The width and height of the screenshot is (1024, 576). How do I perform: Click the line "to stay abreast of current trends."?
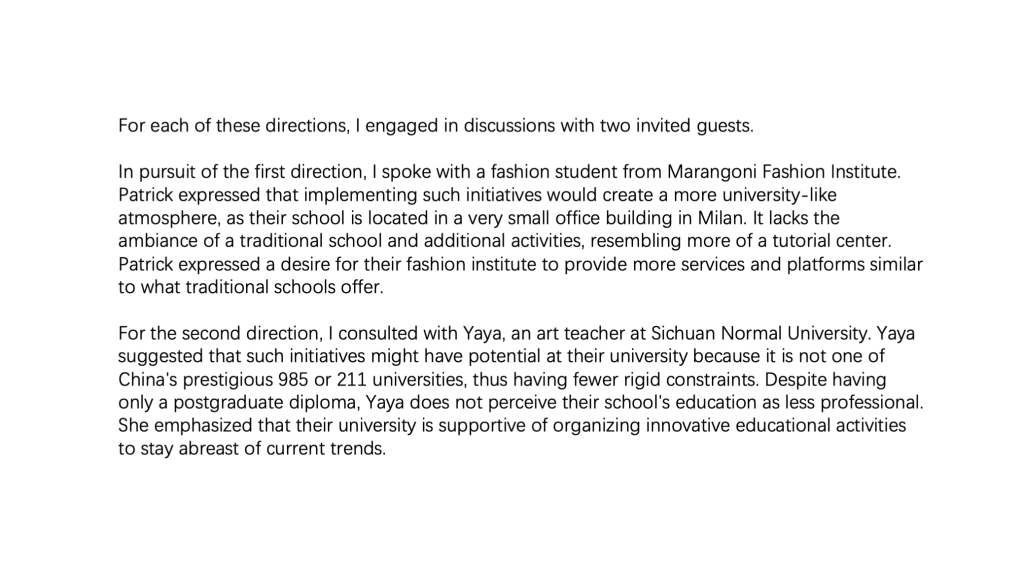[251, 448]
